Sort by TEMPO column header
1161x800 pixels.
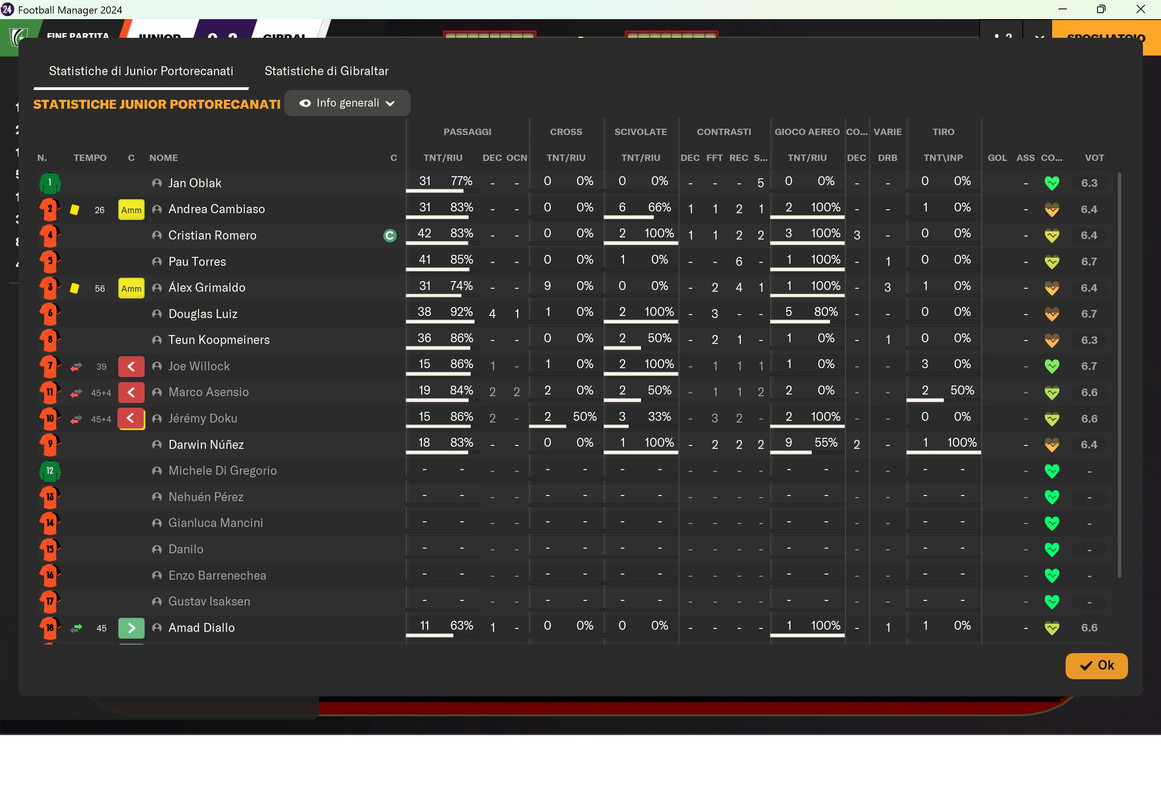pyautogui.click(x=90, y=158)
